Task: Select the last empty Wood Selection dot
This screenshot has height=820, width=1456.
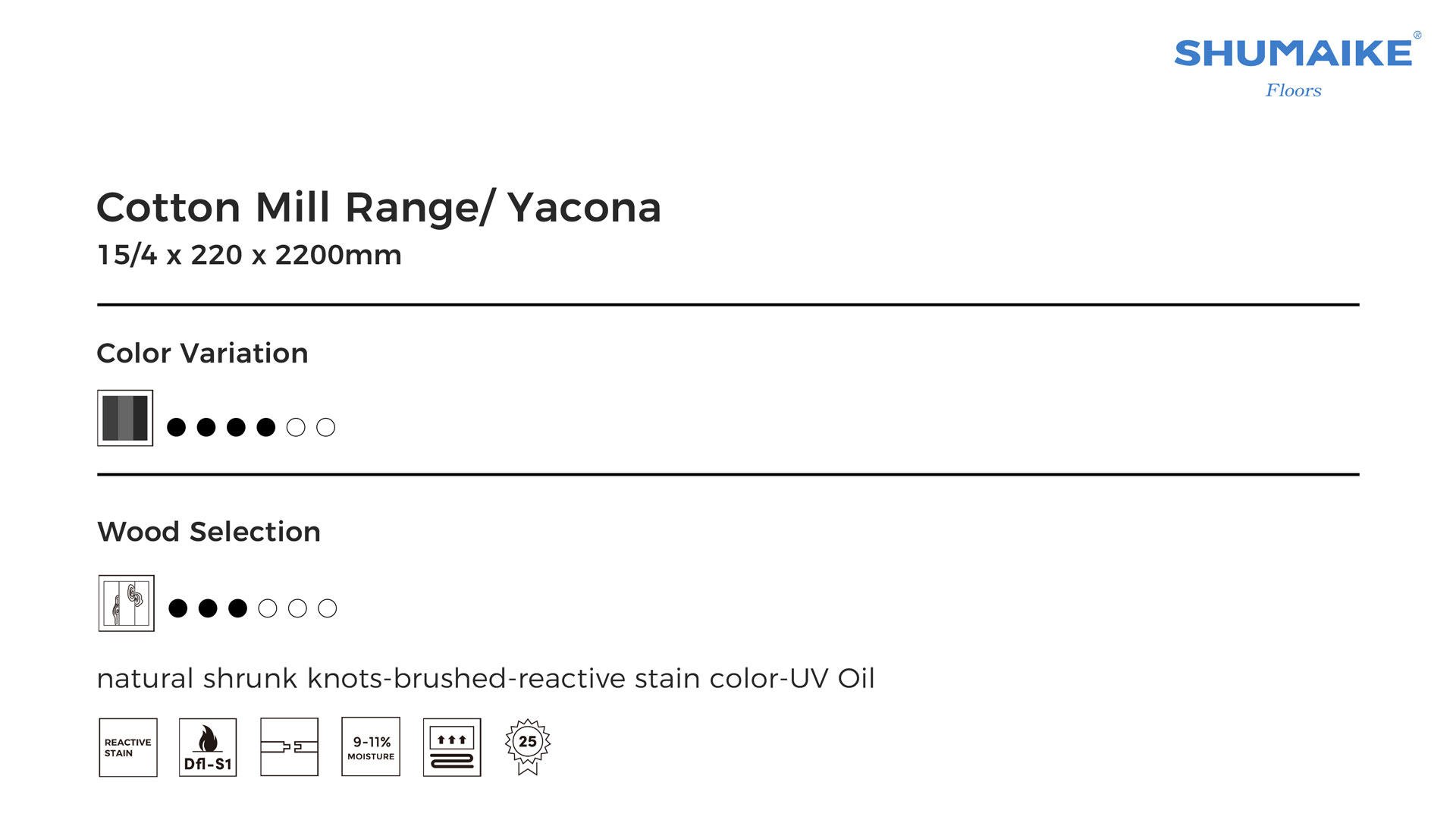Action: pos(328,608)
